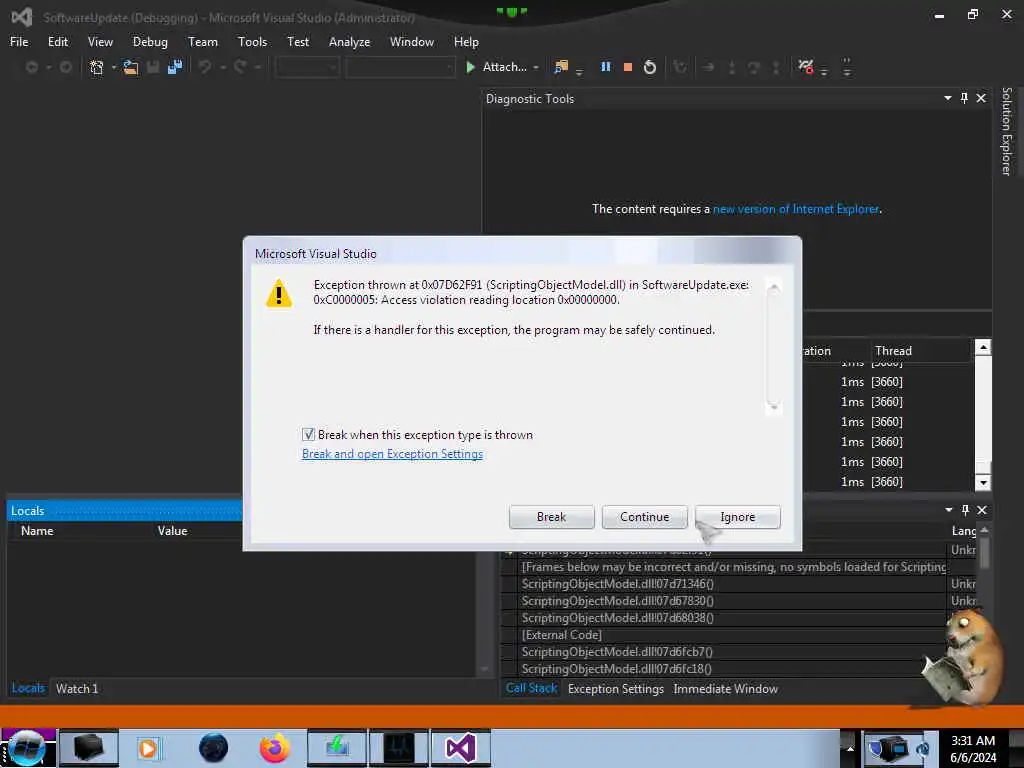Open Diagnostic Tools window position dropdown
The width and height of the screenshot is (1024, 768).
[948, 98]
